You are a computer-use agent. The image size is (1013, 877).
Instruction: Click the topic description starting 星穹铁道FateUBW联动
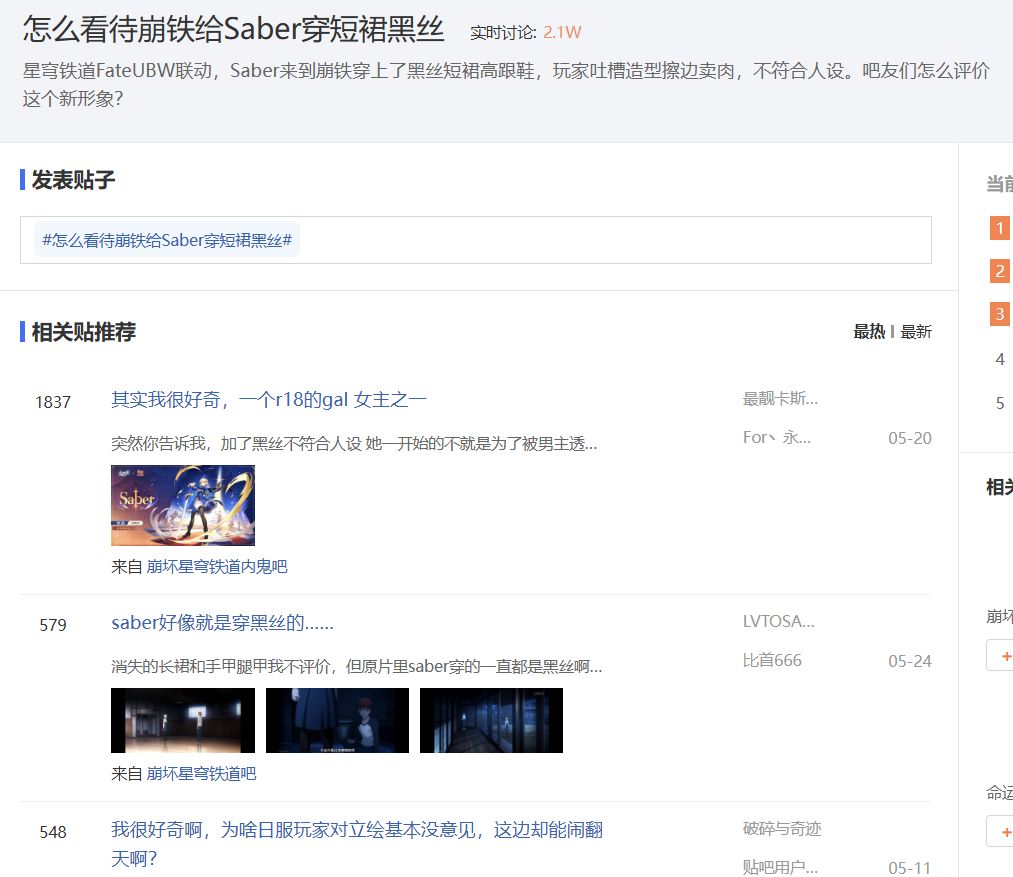pos(506,84)
